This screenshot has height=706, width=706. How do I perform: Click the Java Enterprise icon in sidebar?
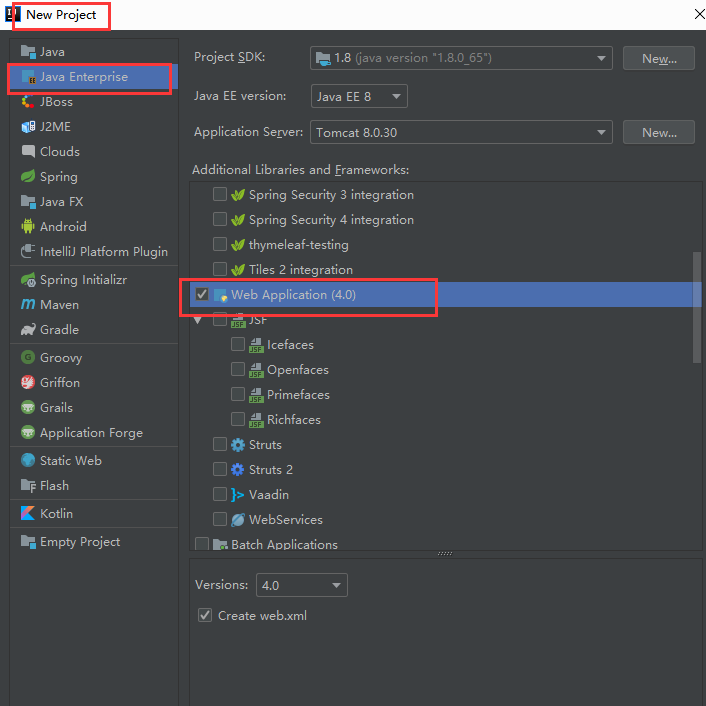click(x=28, y=77)
